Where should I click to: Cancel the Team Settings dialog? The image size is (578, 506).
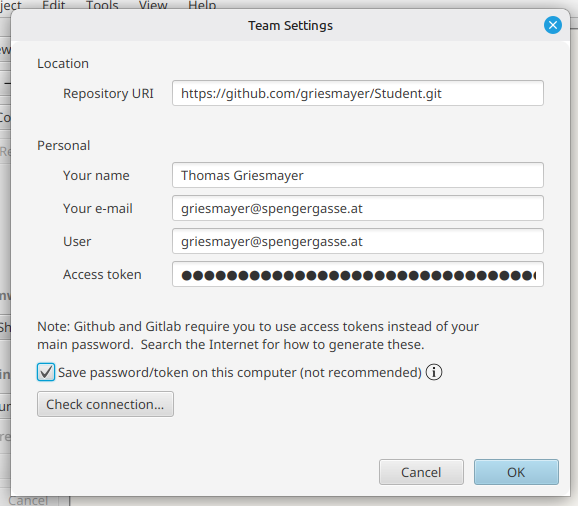[x=421, y=472]
